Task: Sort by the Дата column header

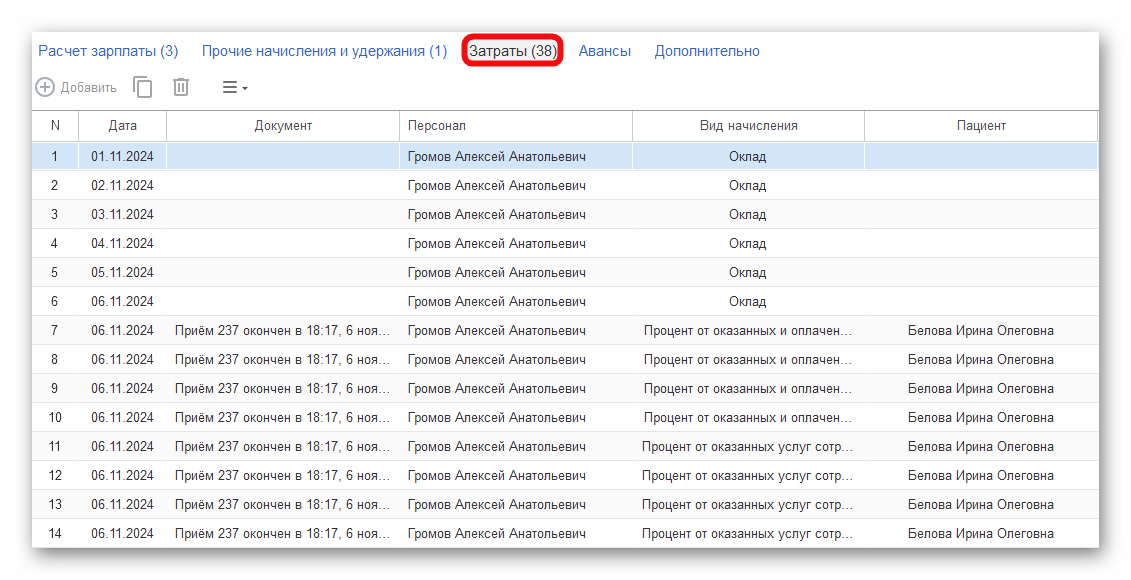Action: tap(123, 126)
